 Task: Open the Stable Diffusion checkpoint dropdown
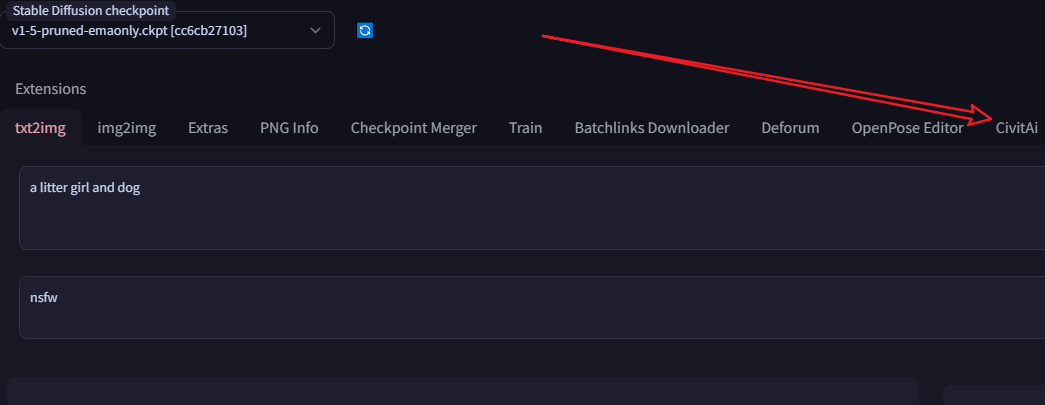tap(167, 31)
